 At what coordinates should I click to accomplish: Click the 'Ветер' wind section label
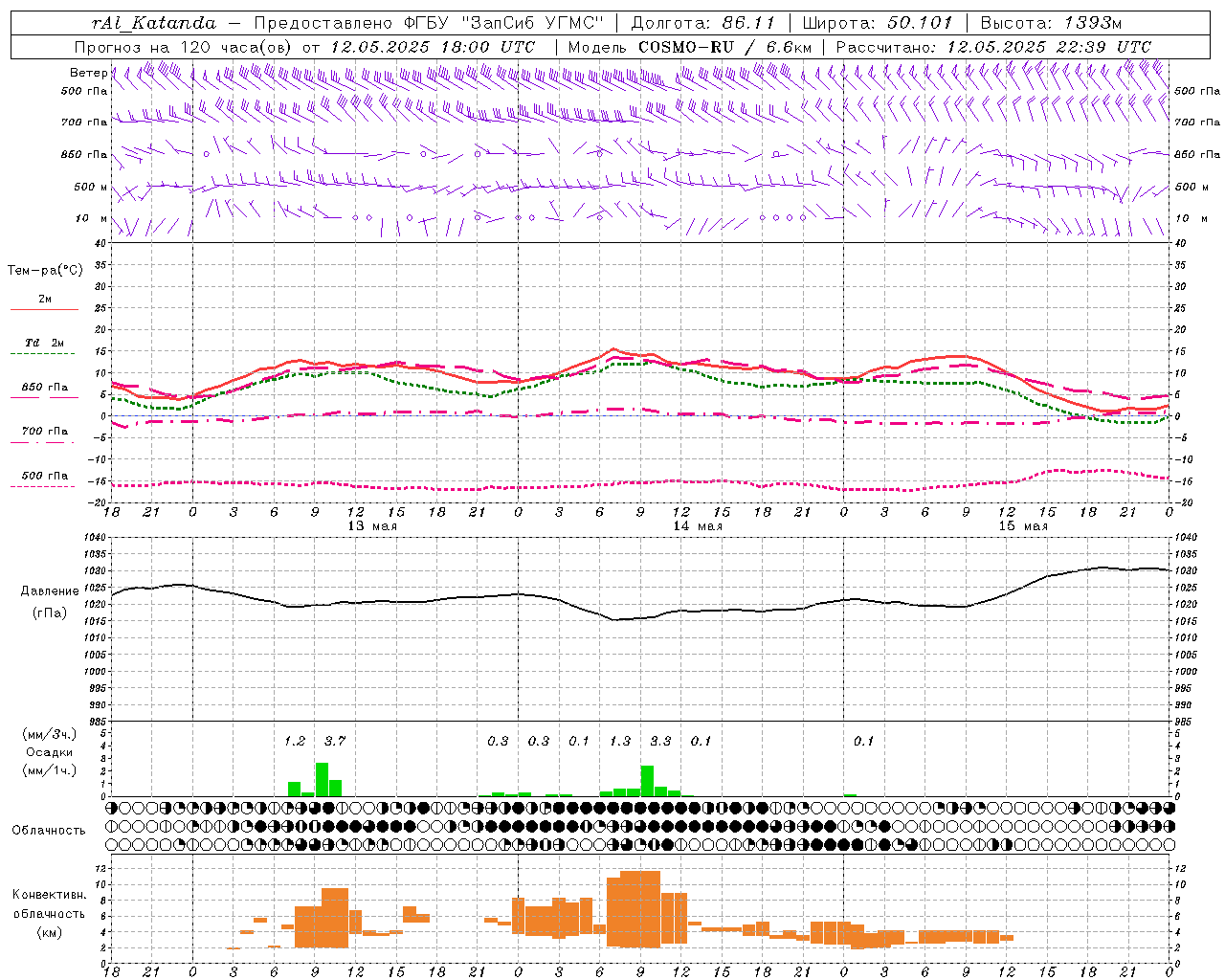88,73
